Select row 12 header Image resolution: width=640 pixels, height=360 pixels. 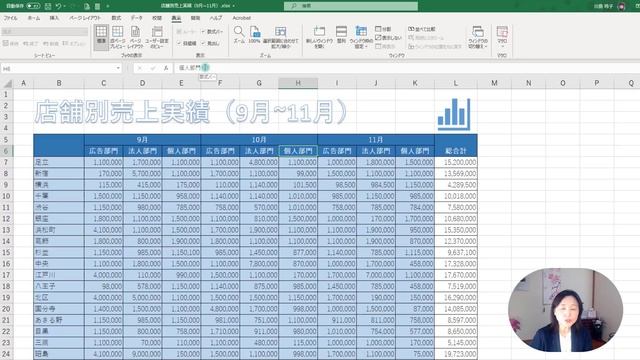pos(7,219)
